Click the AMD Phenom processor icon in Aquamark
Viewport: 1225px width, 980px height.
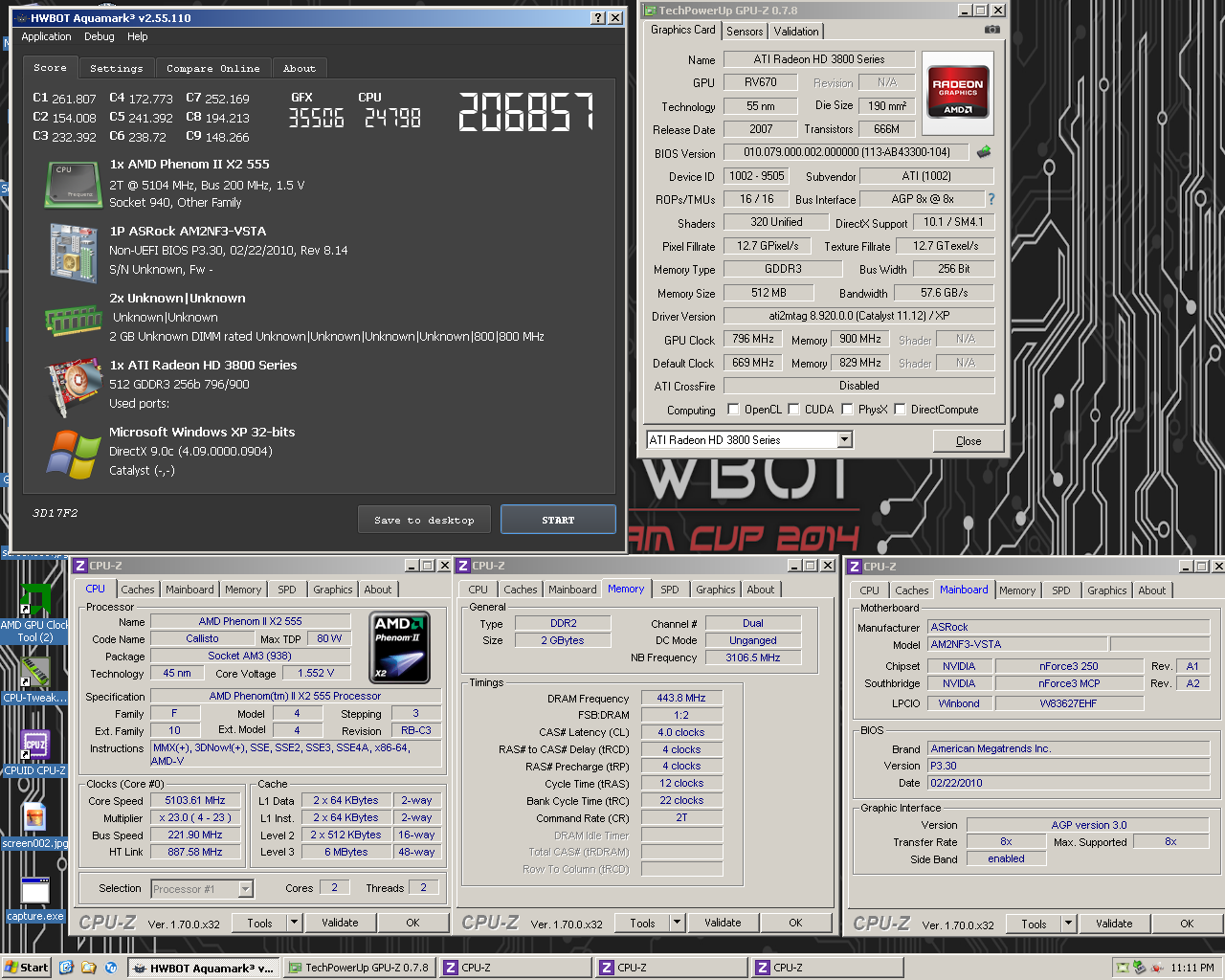click(x=73, y=184)
